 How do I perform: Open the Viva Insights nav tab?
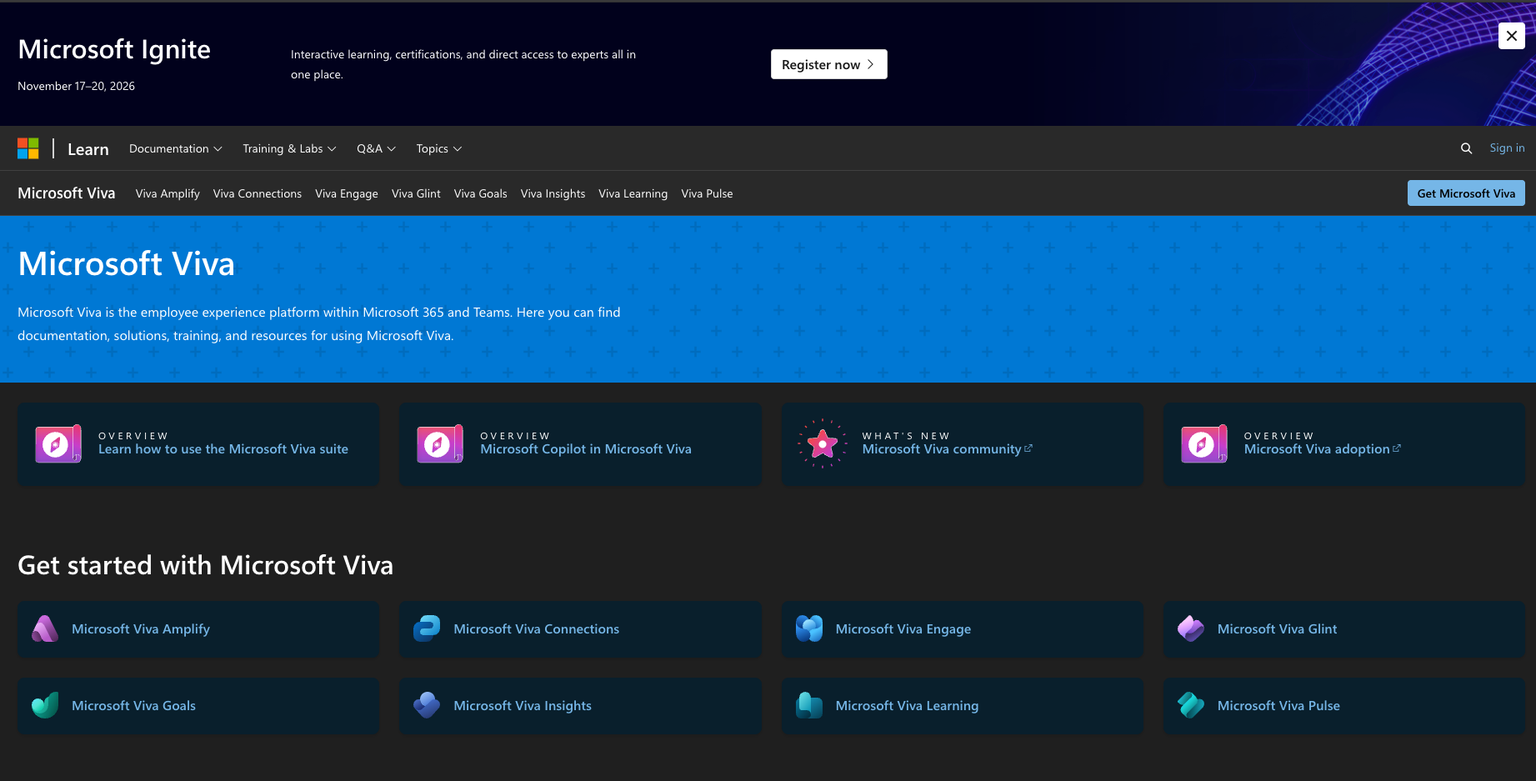[x=553, y=193]
